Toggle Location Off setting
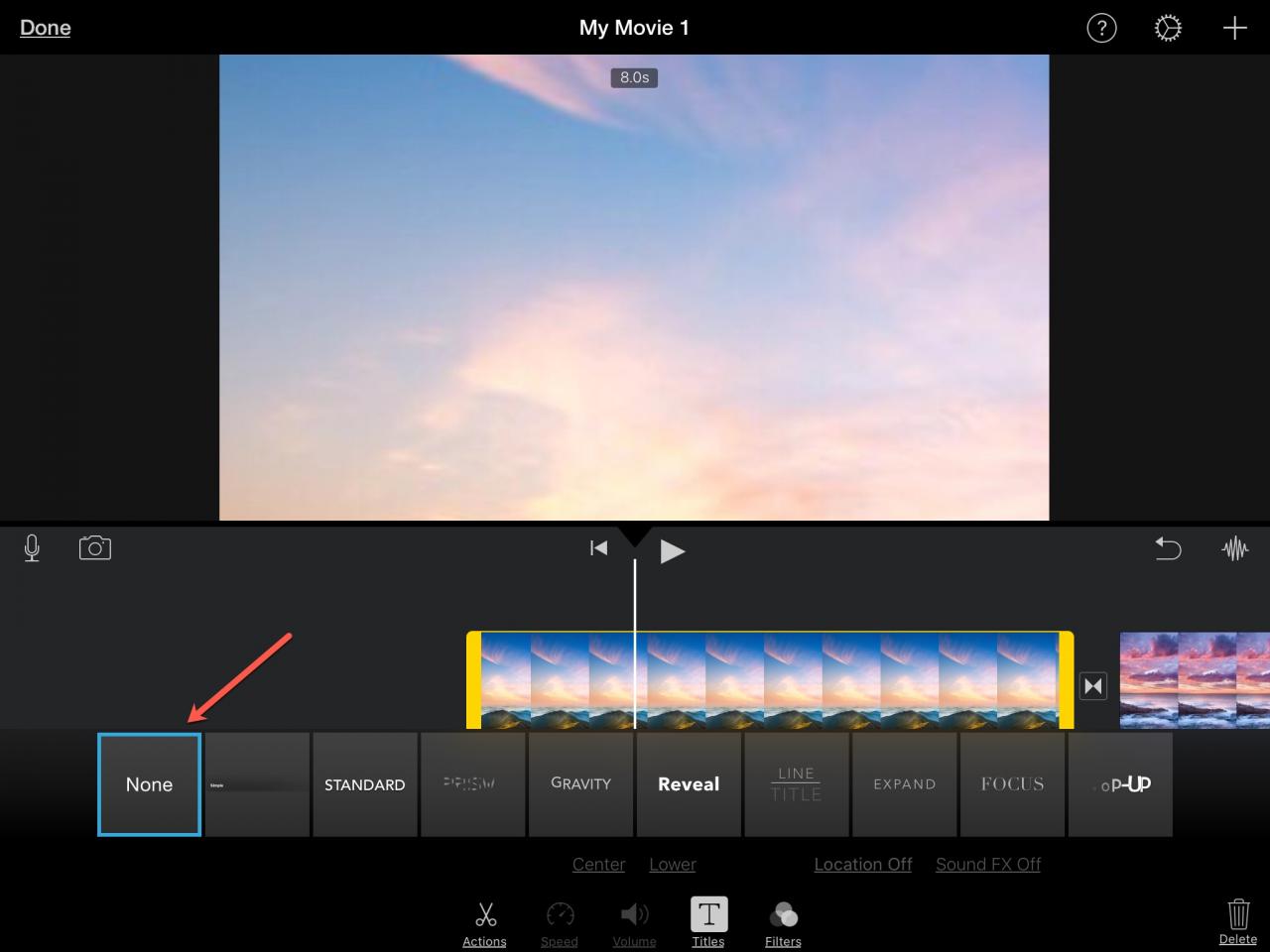 click(x=862, y=864)
